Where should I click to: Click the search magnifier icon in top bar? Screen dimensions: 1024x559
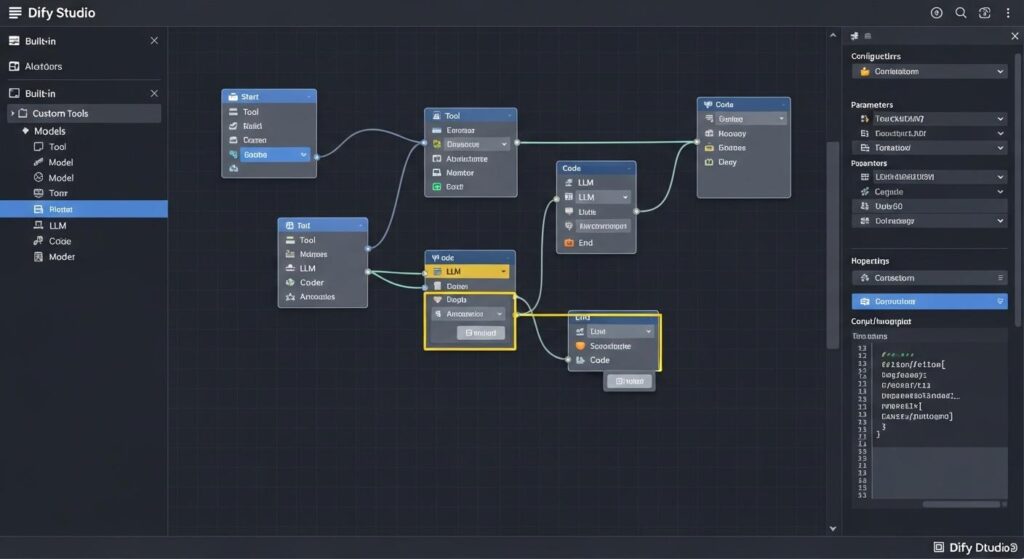961,13
